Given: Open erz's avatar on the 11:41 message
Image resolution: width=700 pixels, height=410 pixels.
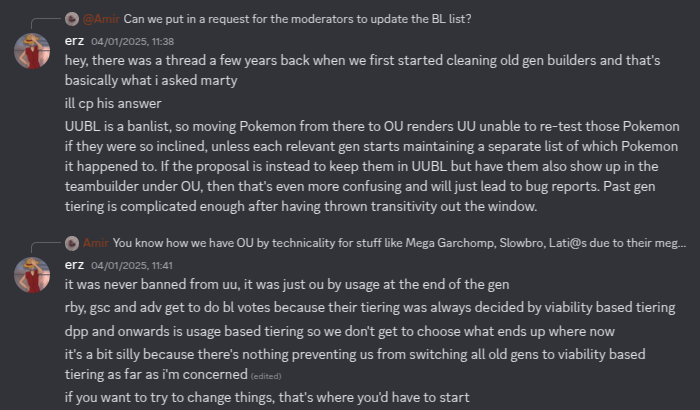Looking at the screenshot, I should [32, 274].
